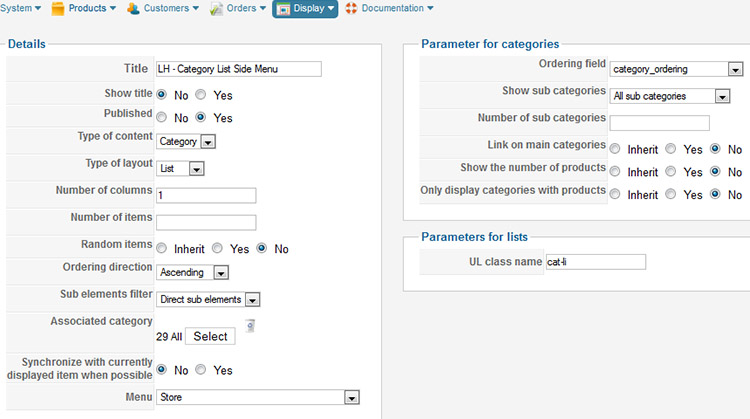Set Published to No
This screenshot has width=750, height=419.
click(162, 117)
